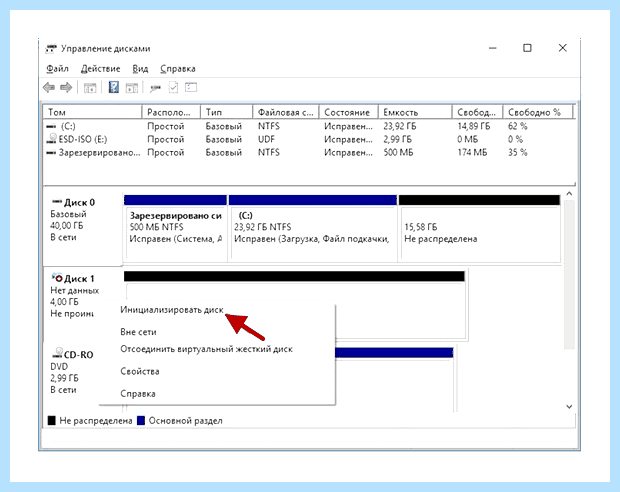Viewport: 620px width, 492px height.
Task: Sort by the Файловая с... column header
Action: [x=285, y=112]
